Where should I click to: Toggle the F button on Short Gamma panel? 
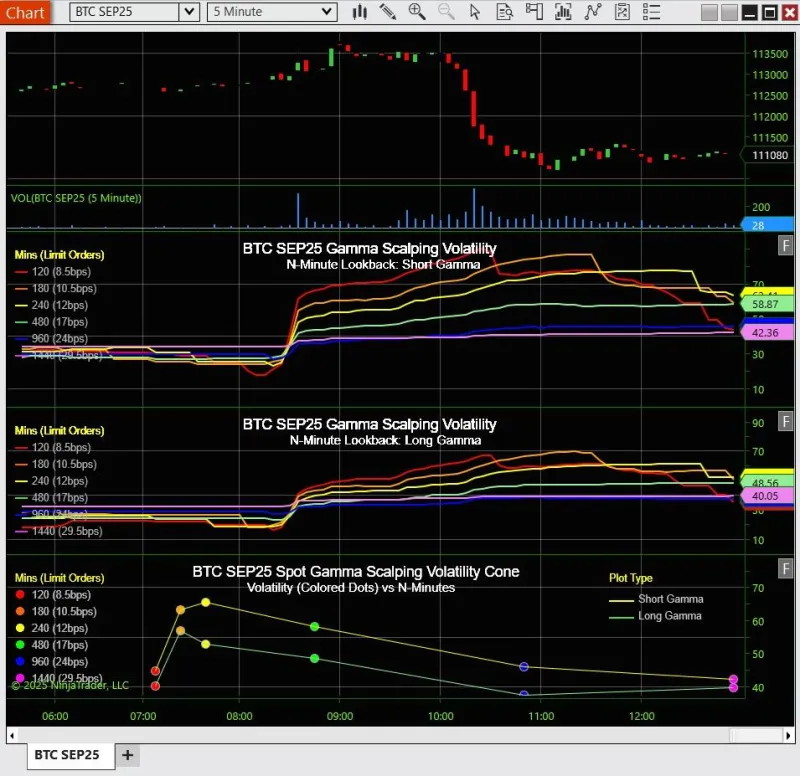(785, 245)
